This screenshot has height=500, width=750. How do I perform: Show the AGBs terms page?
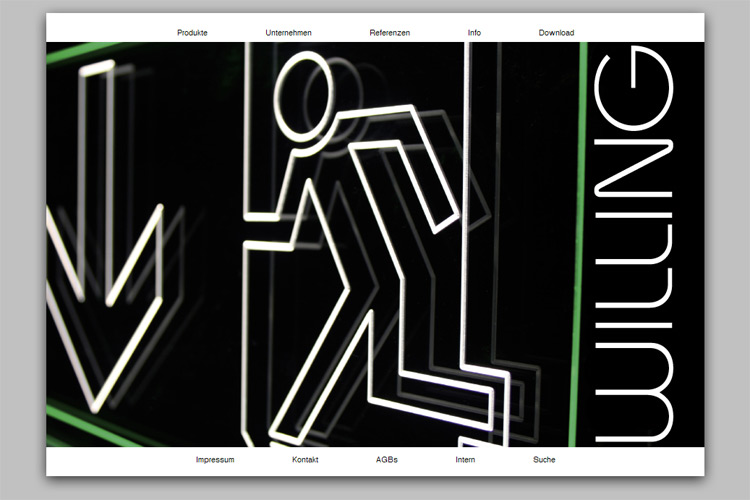click(x=386, y=459)
